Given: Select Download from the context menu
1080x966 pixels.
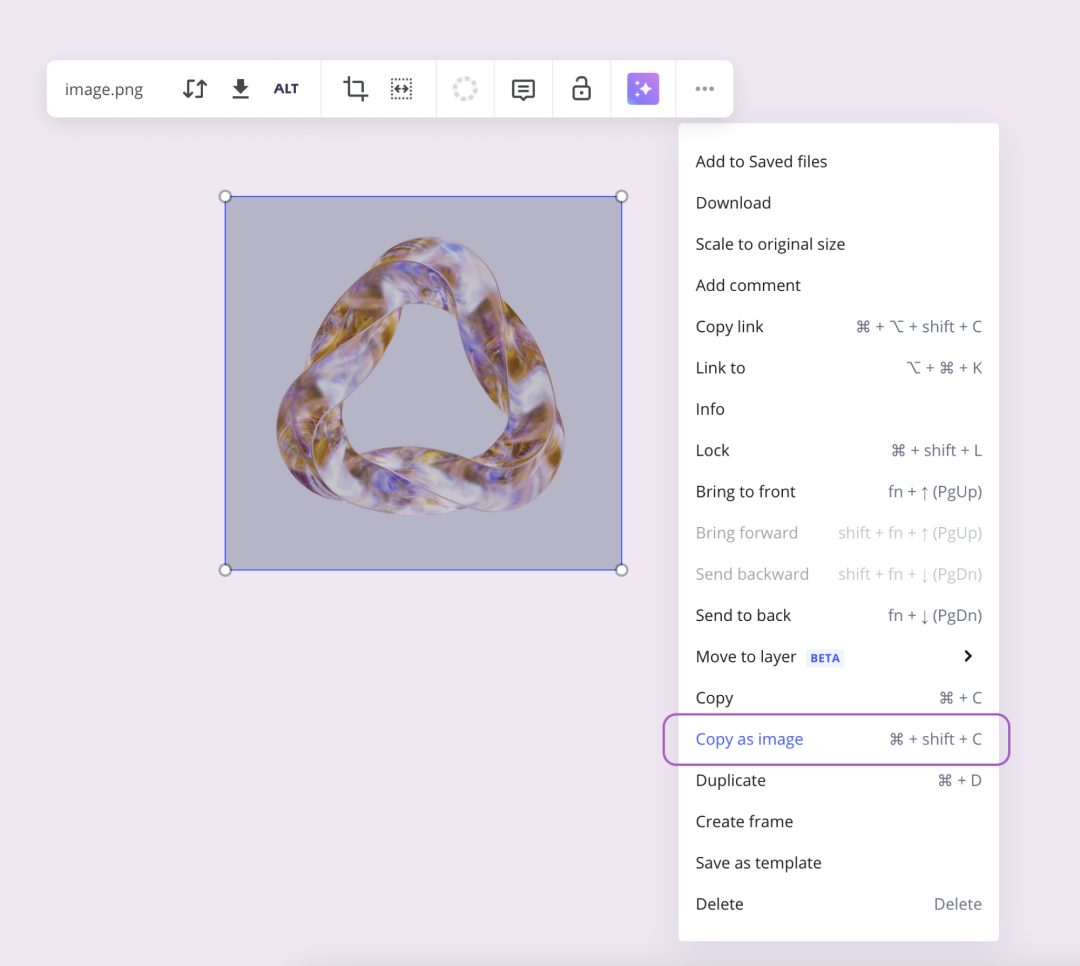Looking at the screenshot, I should click(838, 203).
